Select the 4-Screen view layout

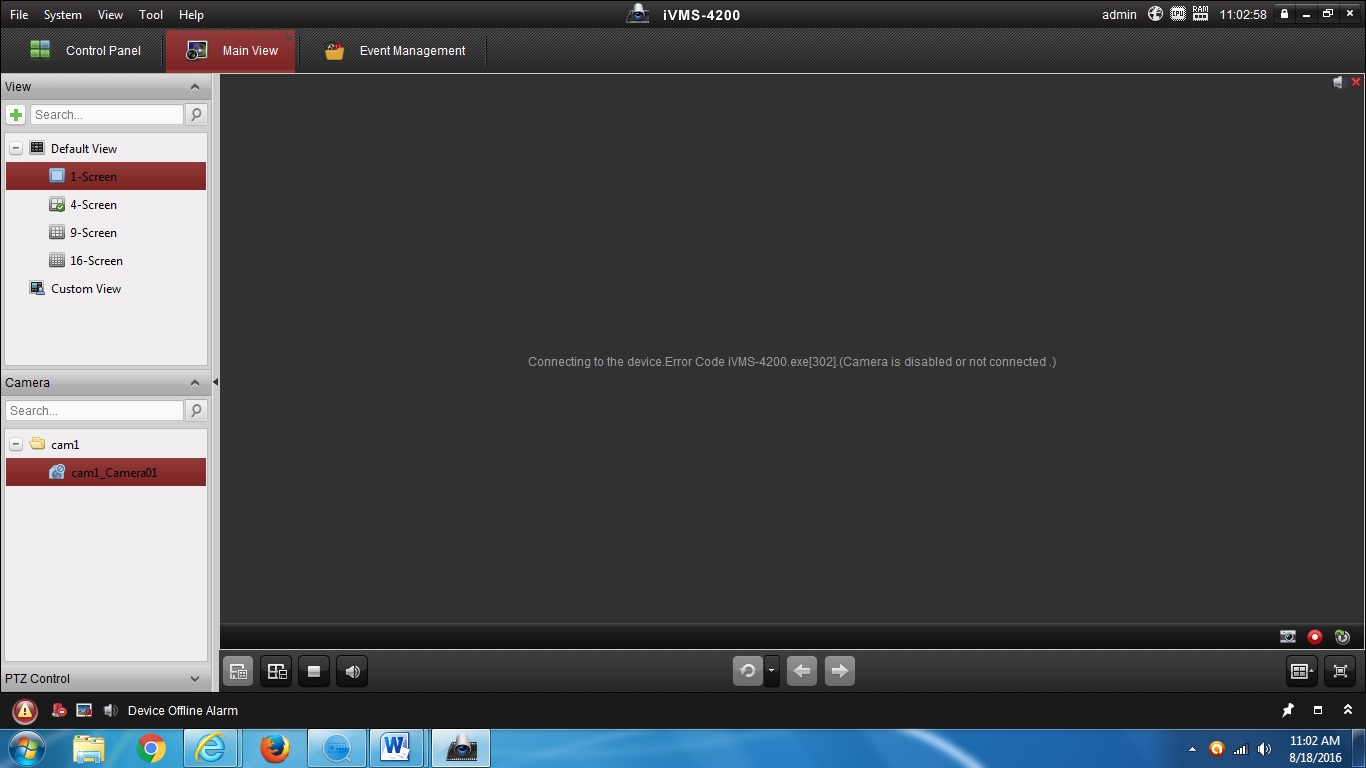coord(93,205)
